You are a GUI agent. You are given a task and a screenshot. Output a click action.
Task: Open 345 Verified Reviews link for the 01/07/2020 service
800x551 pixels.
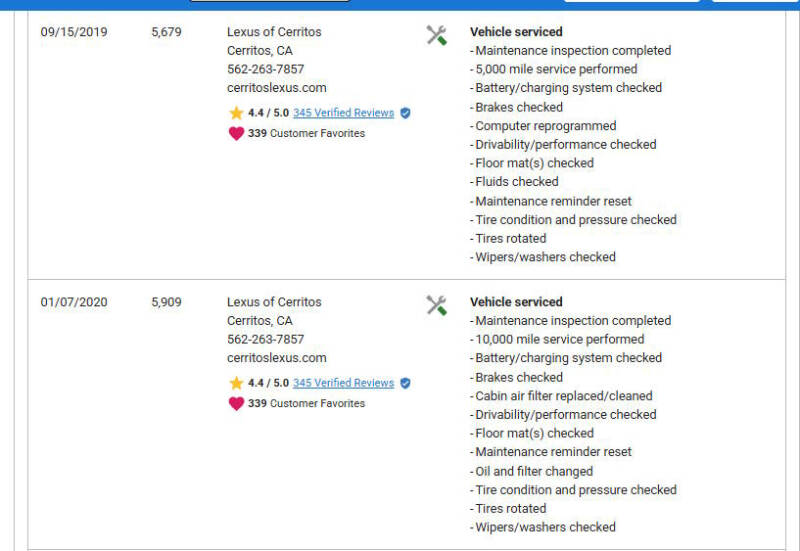tap(343, 383)
